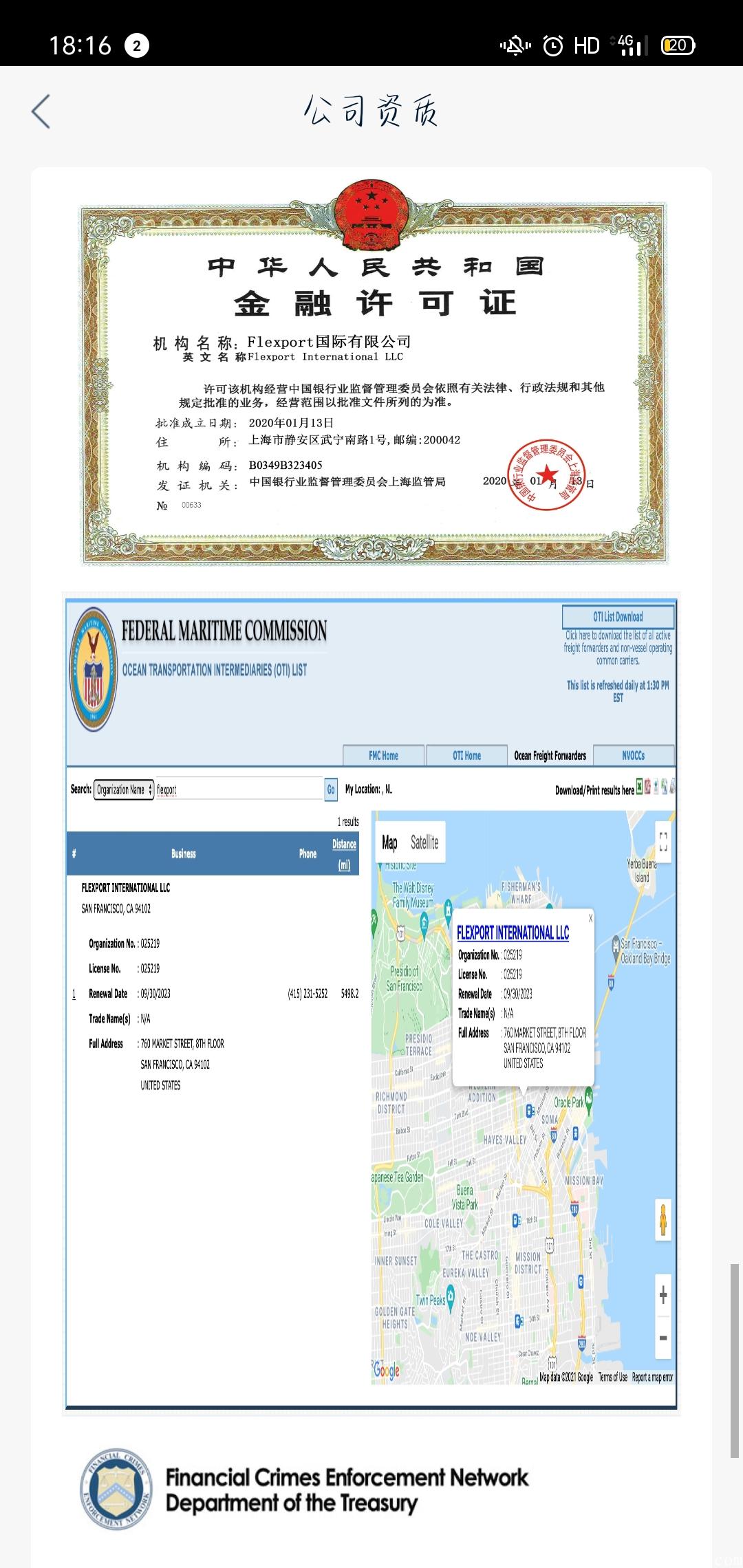Tap the notification count badge 2
743x1568 pixels.
137,45
